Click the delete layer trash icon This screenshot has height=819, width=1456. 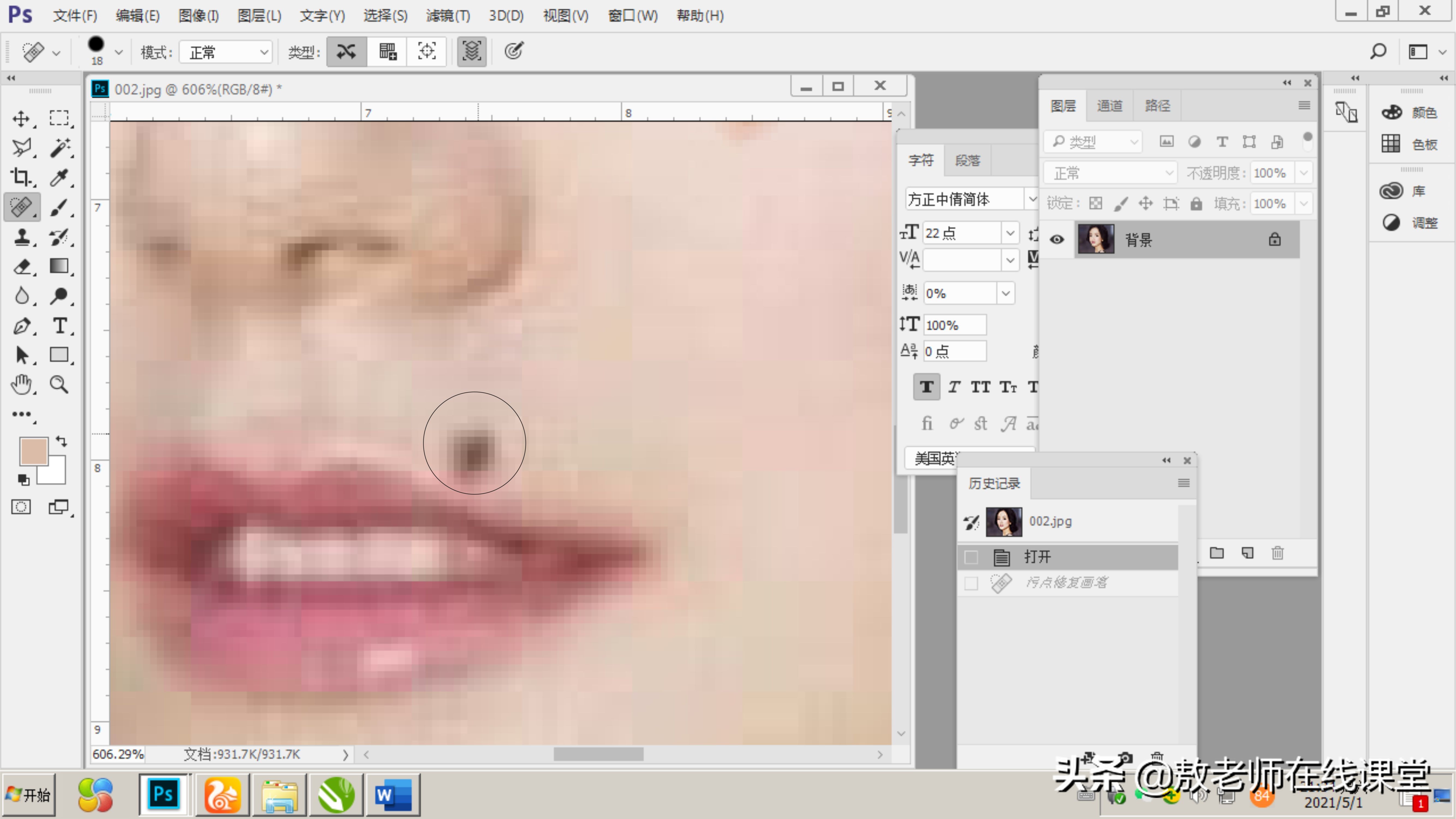point(1277,553)
